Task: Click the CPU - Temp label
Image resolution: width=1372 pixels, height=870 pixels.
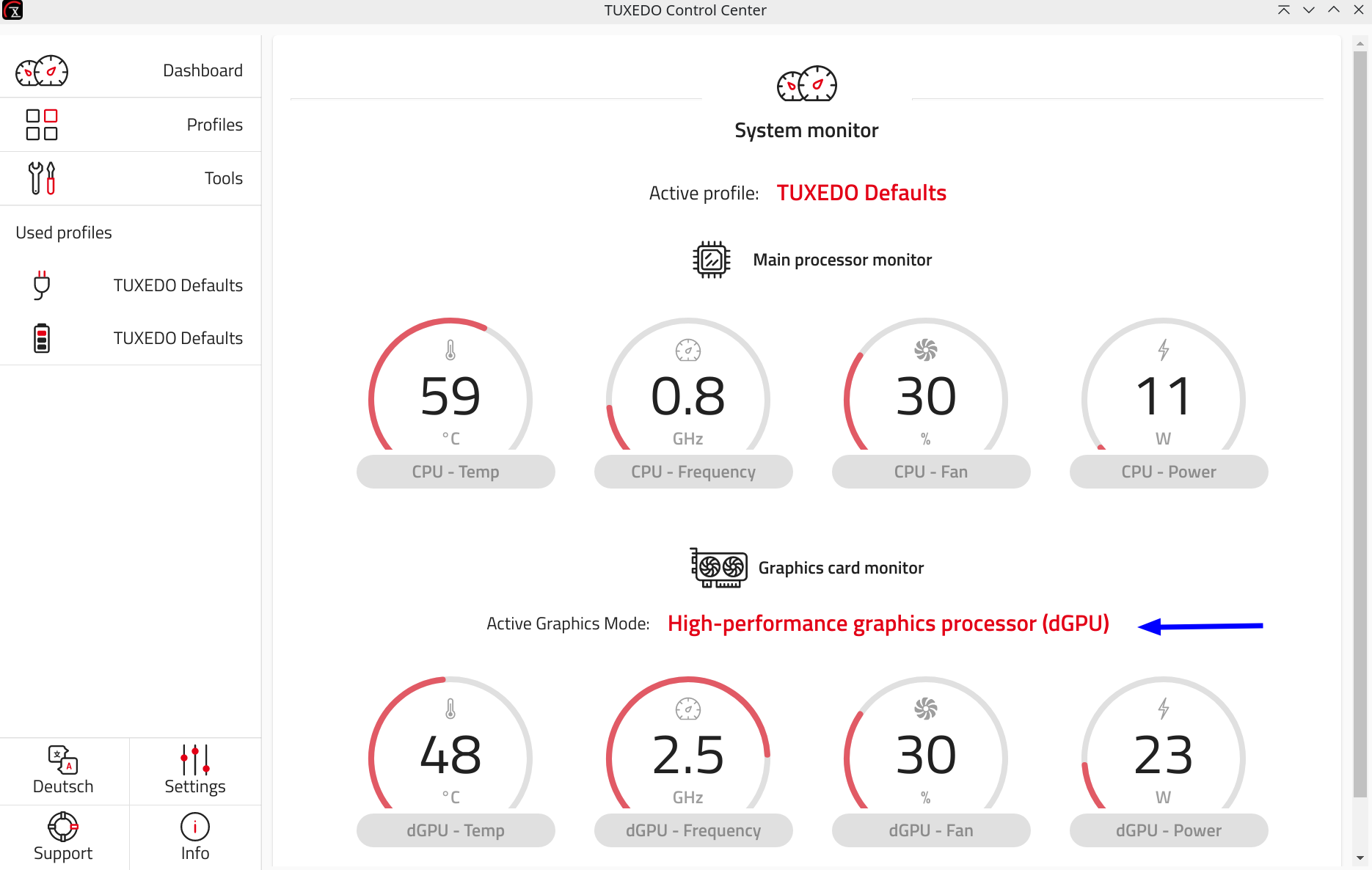Action: coord(456,472)
